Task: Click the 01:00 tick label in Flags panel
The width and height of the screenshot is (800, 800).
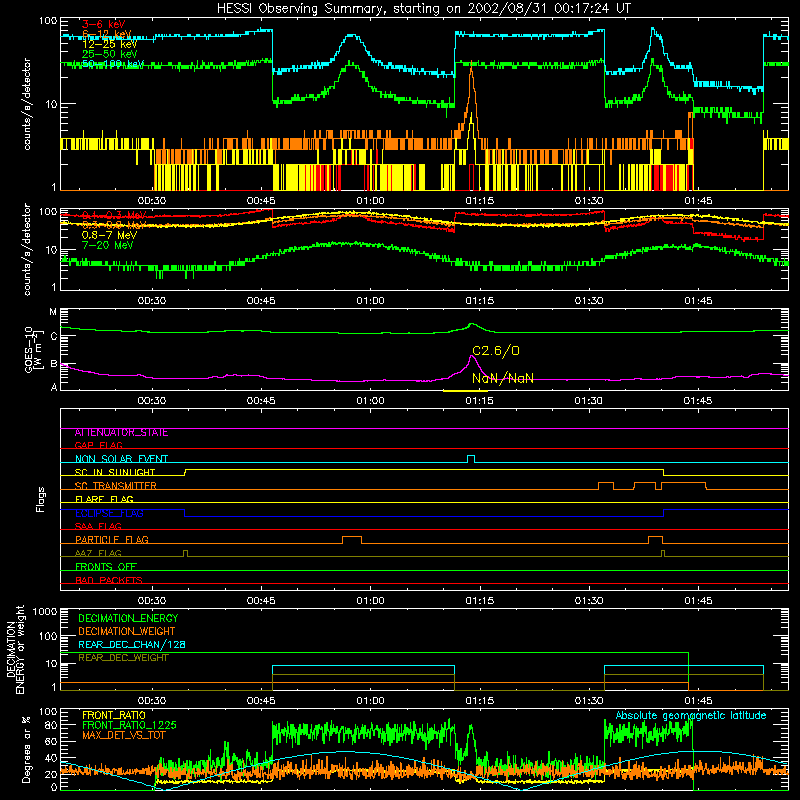Action: click(370, 601)
